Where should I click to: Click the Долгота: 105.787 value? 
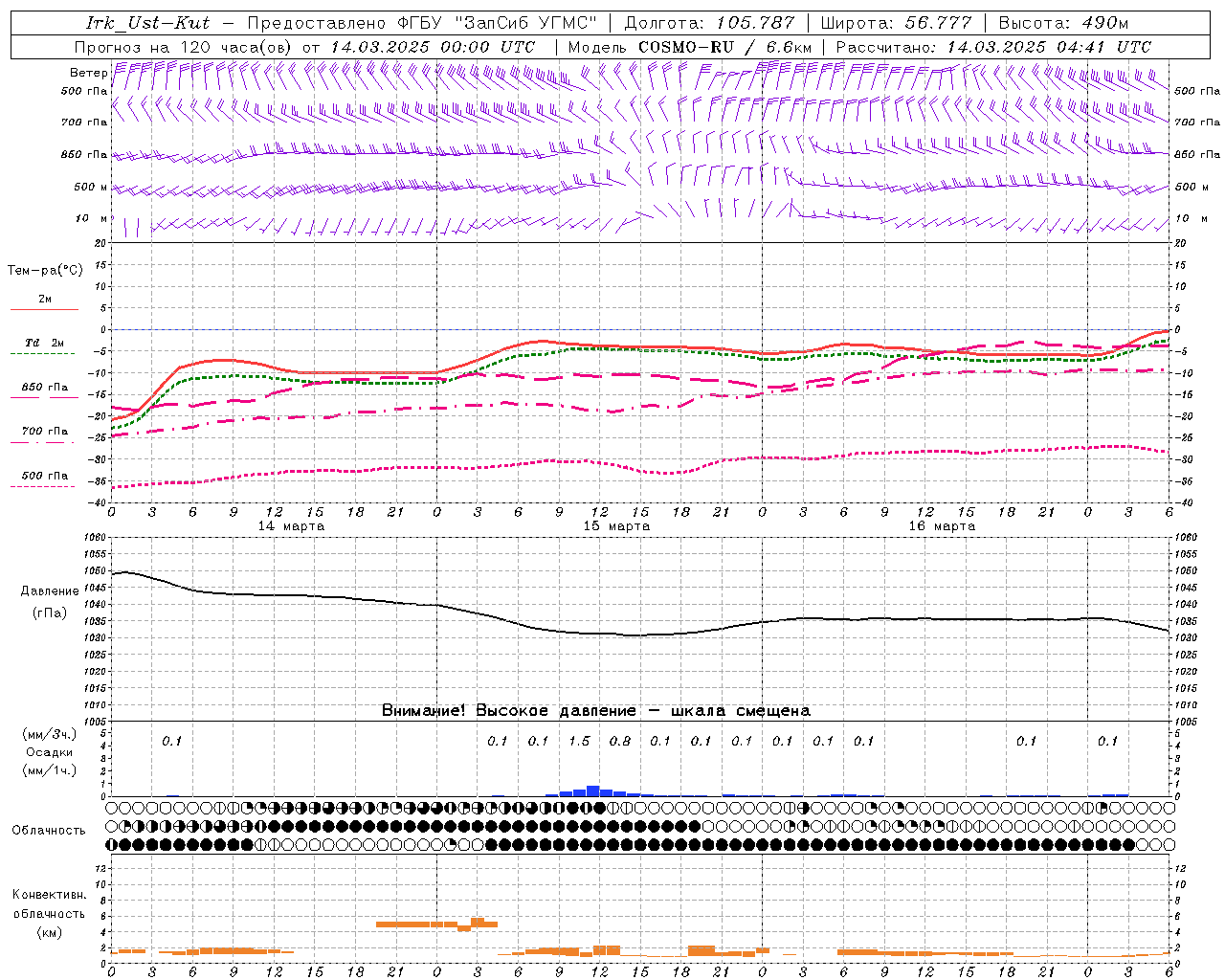click(709, 23)
